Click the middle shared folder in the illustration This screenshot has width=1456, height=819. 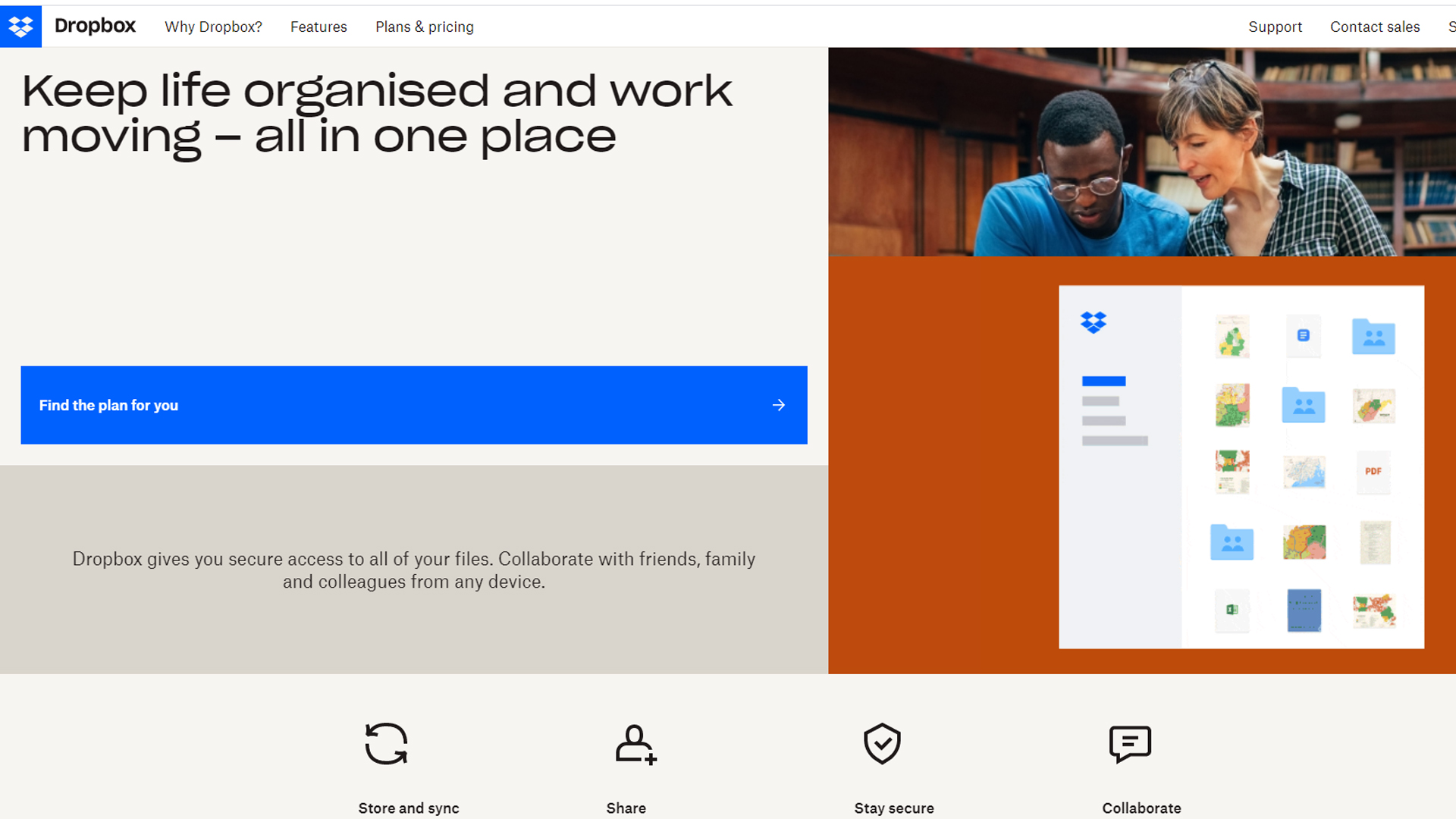pyautogui.click(x=1303, y=406)
